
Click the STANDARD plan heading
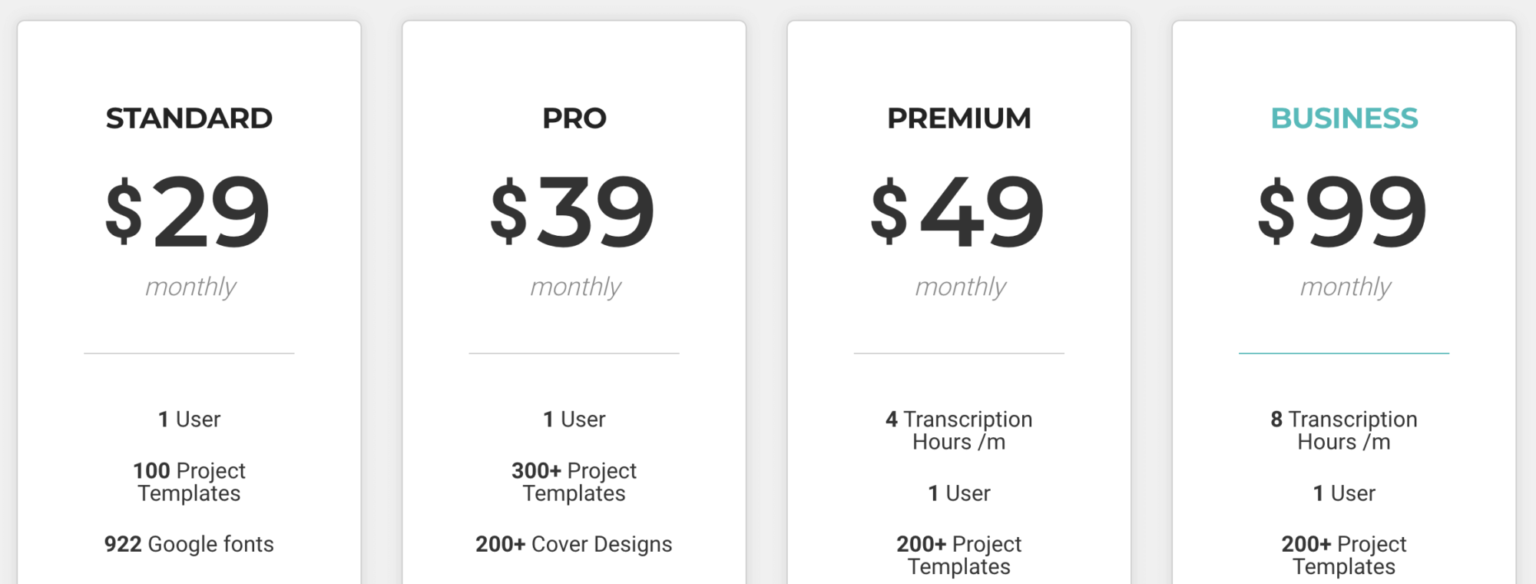[x=189, y=118]
